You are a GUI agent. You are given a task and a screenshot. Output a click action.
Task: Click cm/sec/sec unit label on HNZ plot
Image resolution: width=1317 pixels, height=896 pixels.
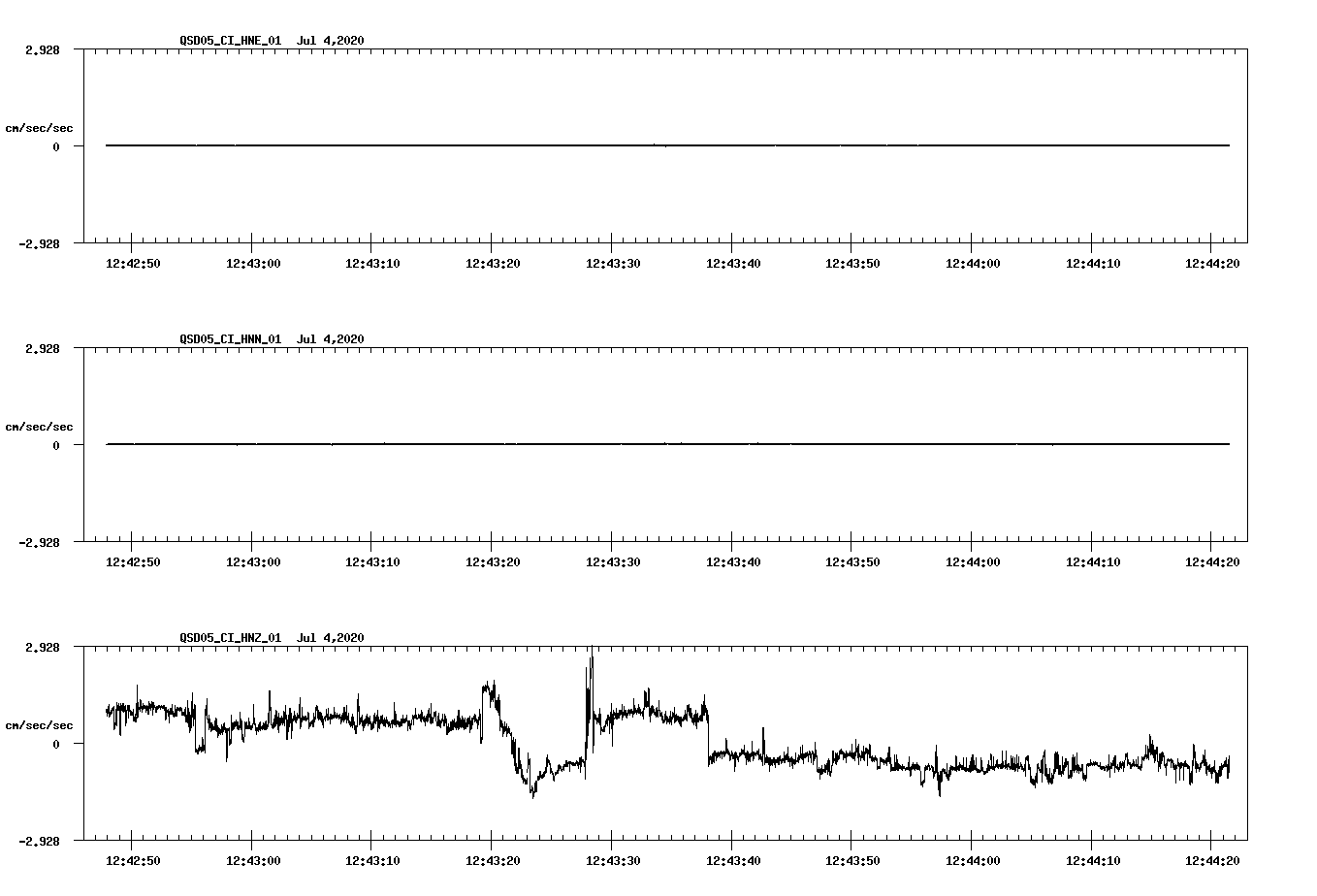(39, 725)
